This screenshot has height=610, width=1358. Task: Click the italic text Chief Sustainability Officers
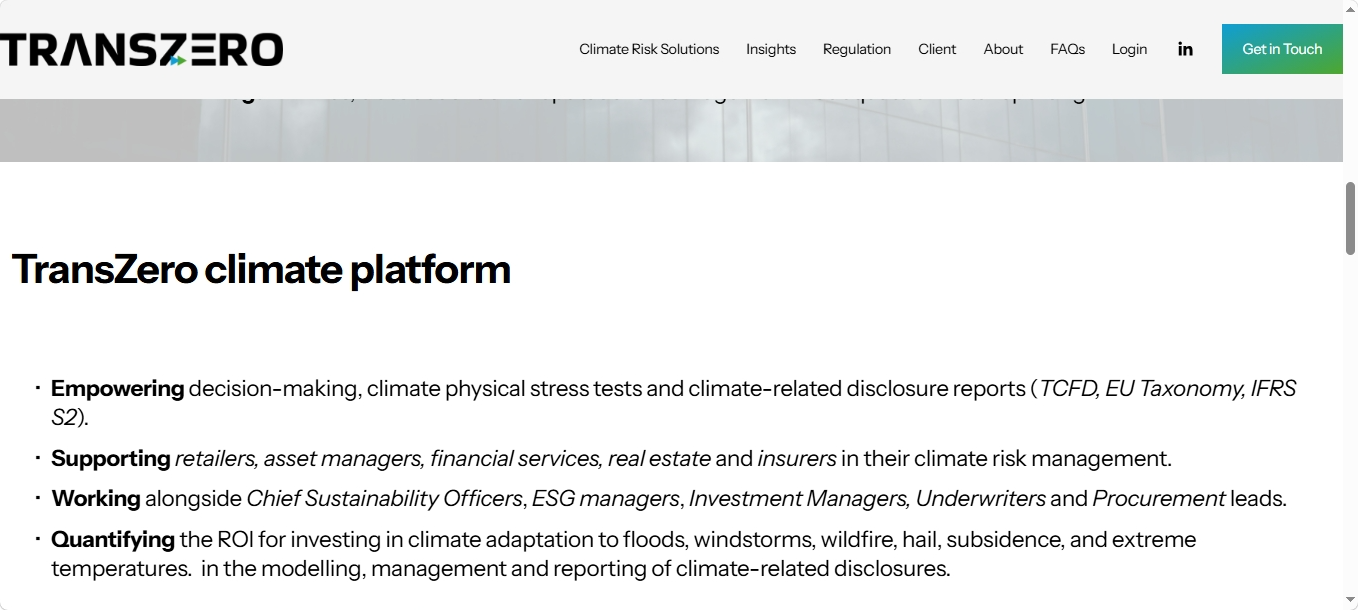point(385,498)
